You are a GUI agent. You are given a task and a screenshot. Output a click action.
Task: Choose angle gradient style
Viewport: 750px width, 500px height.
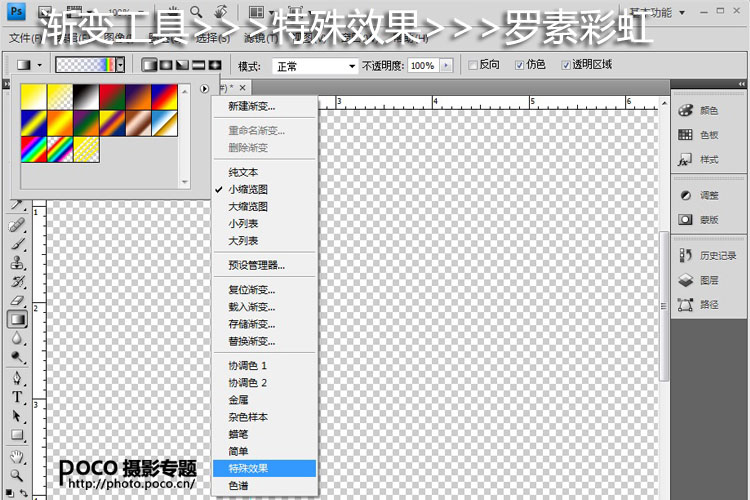pyautogui.click(x=182, y=65)
